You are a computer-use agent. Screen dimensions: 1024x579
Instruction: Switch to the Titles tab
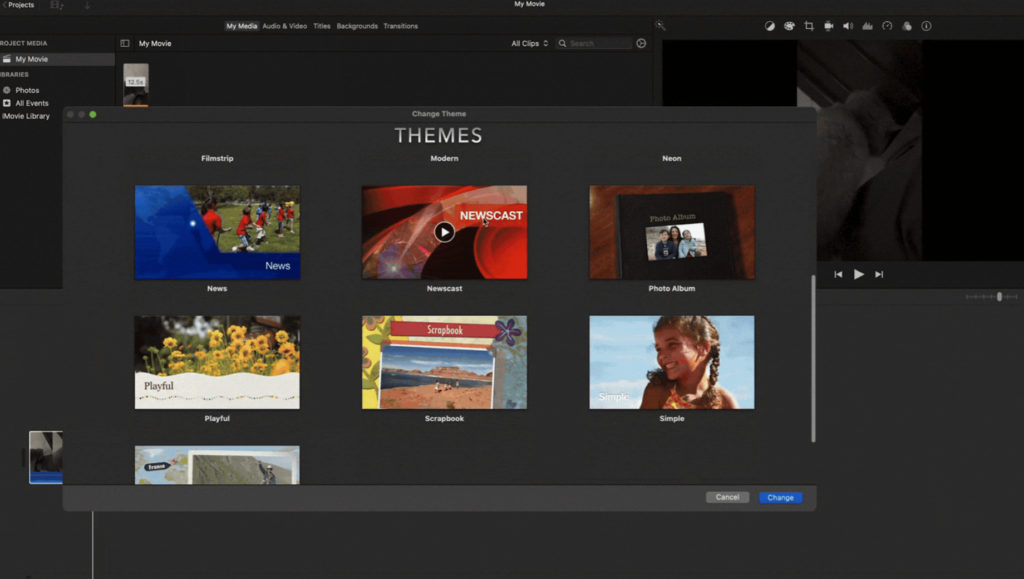322,26
